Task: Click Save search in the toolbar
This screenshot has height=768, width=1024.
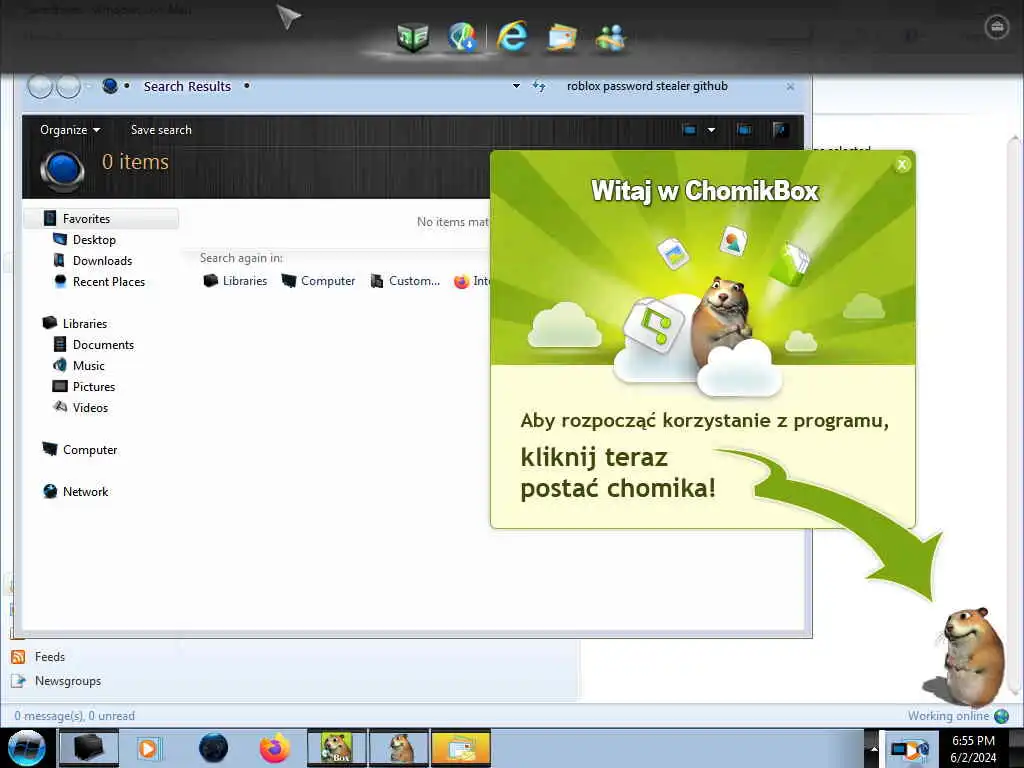Action: [161, 129]
